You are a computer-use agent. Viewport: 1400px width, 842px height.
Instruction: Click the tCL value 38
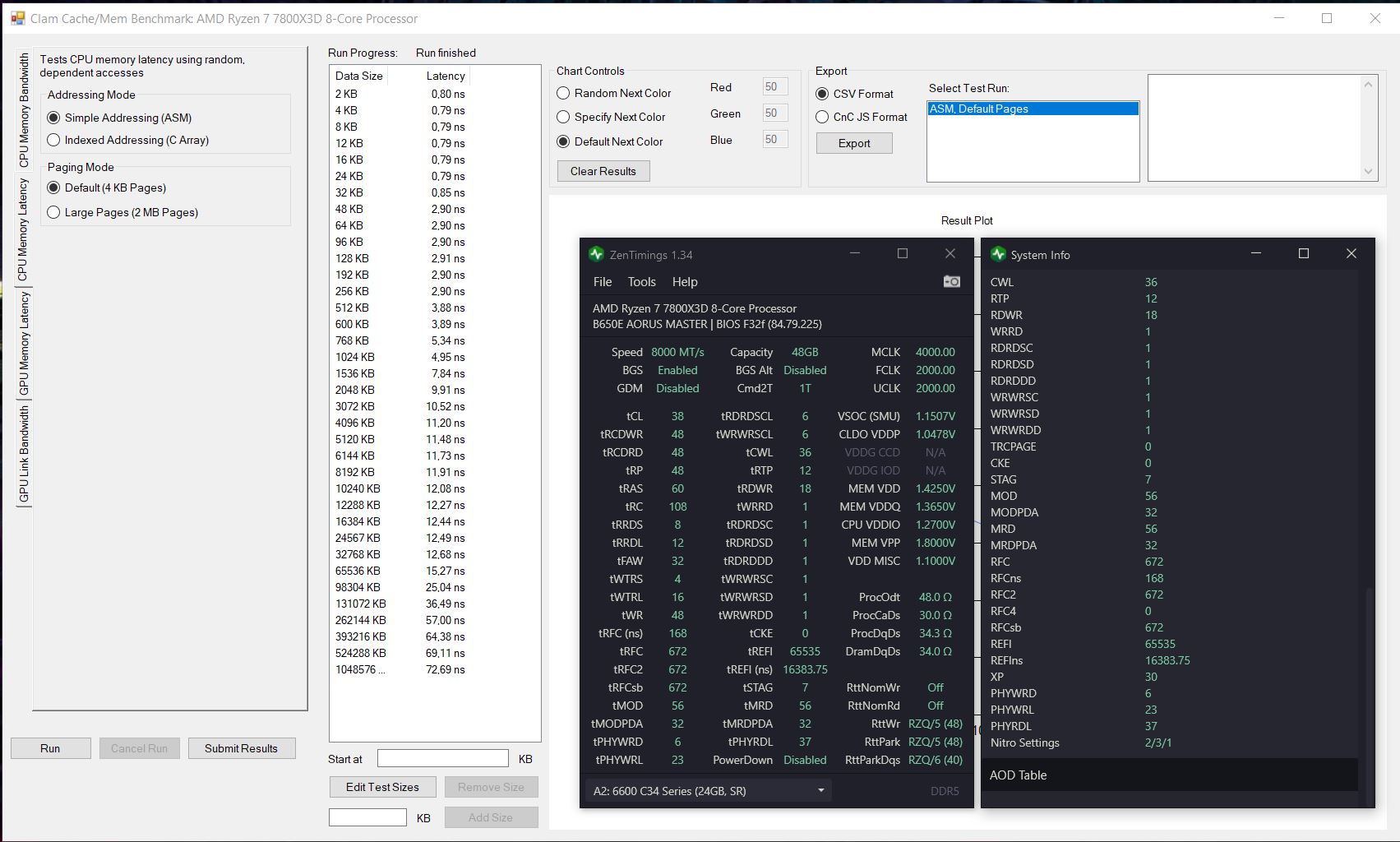pos(677,416)
